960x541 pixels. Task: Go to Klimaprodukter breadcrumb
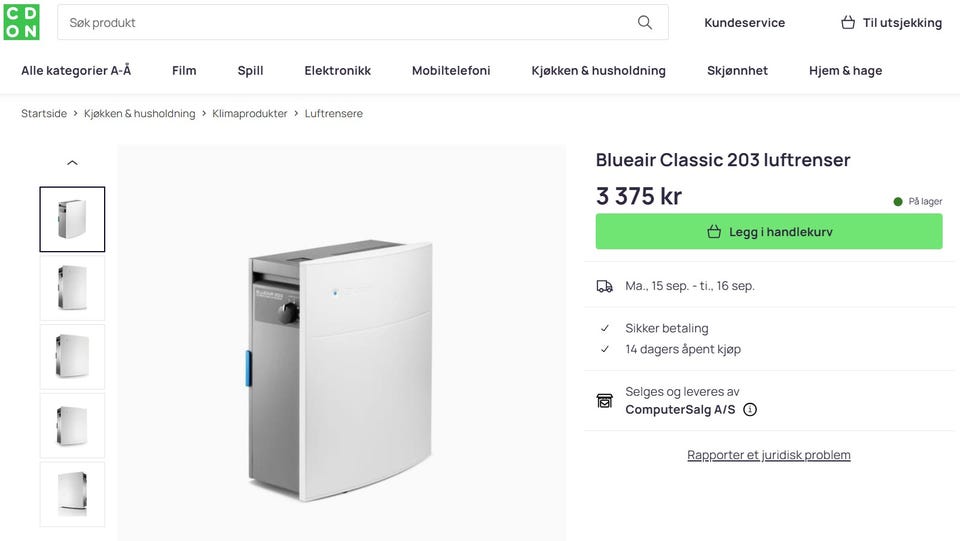click(250, 114)
